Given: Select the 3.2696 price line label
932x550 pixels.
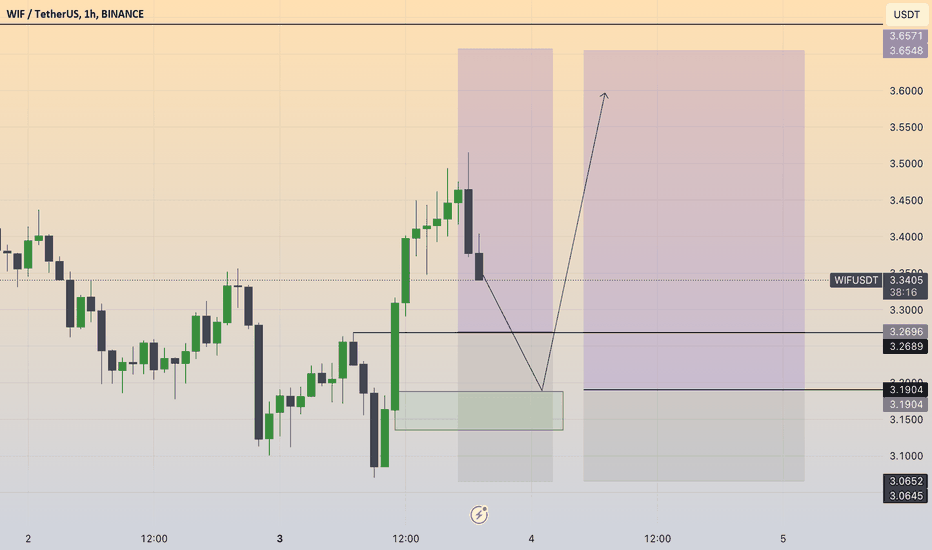Looking at the screenshot, I should 905,331.
